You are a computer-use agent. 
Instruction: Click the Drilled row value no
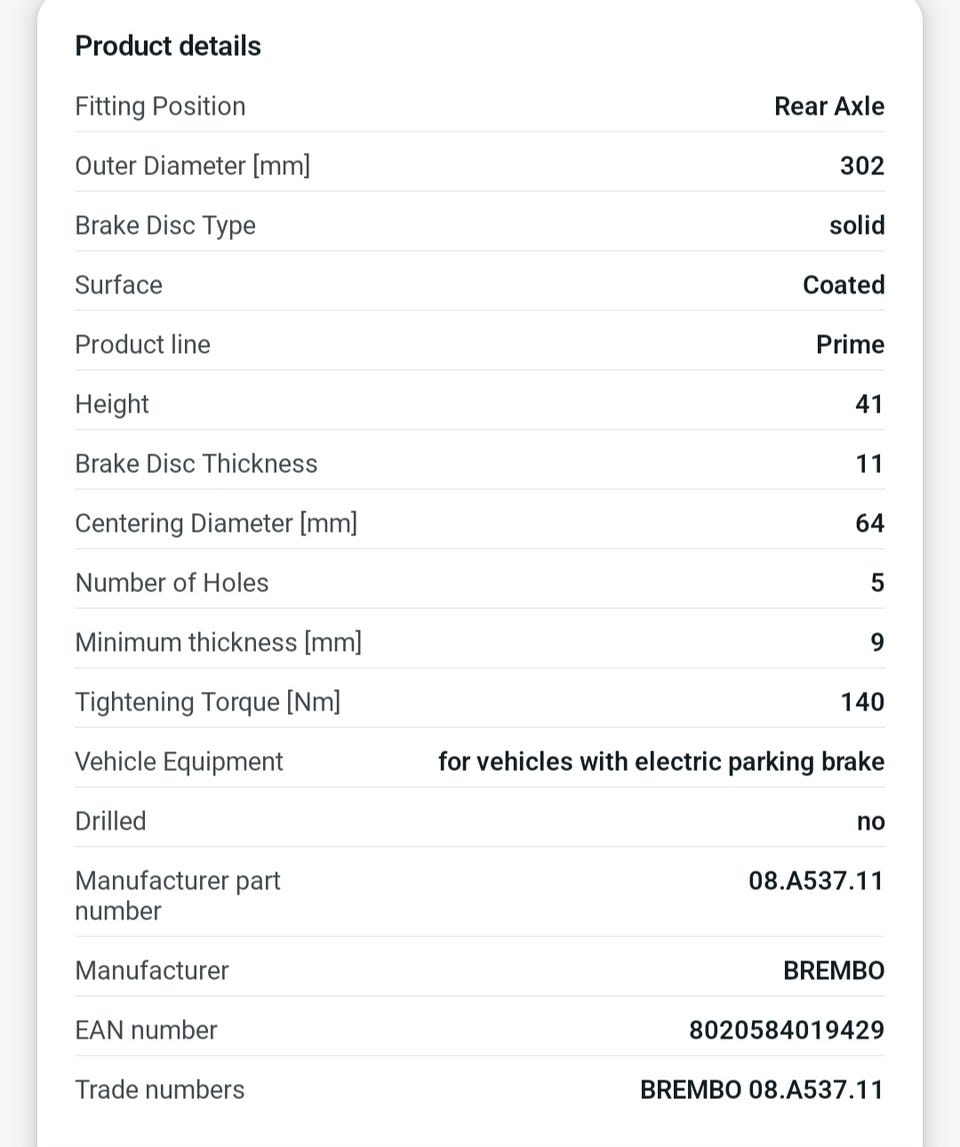871,821
